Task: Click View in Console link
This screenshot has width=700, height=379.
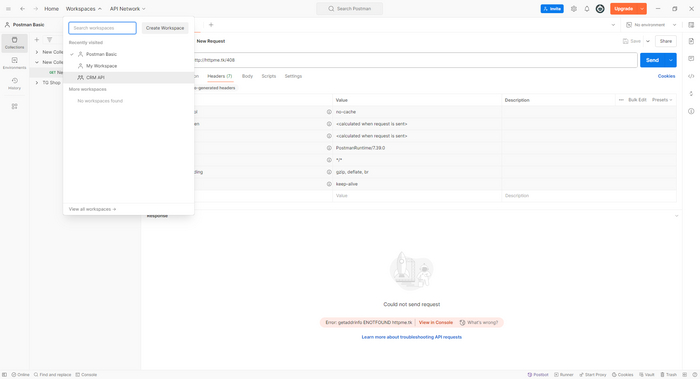Action: point(436,322)
